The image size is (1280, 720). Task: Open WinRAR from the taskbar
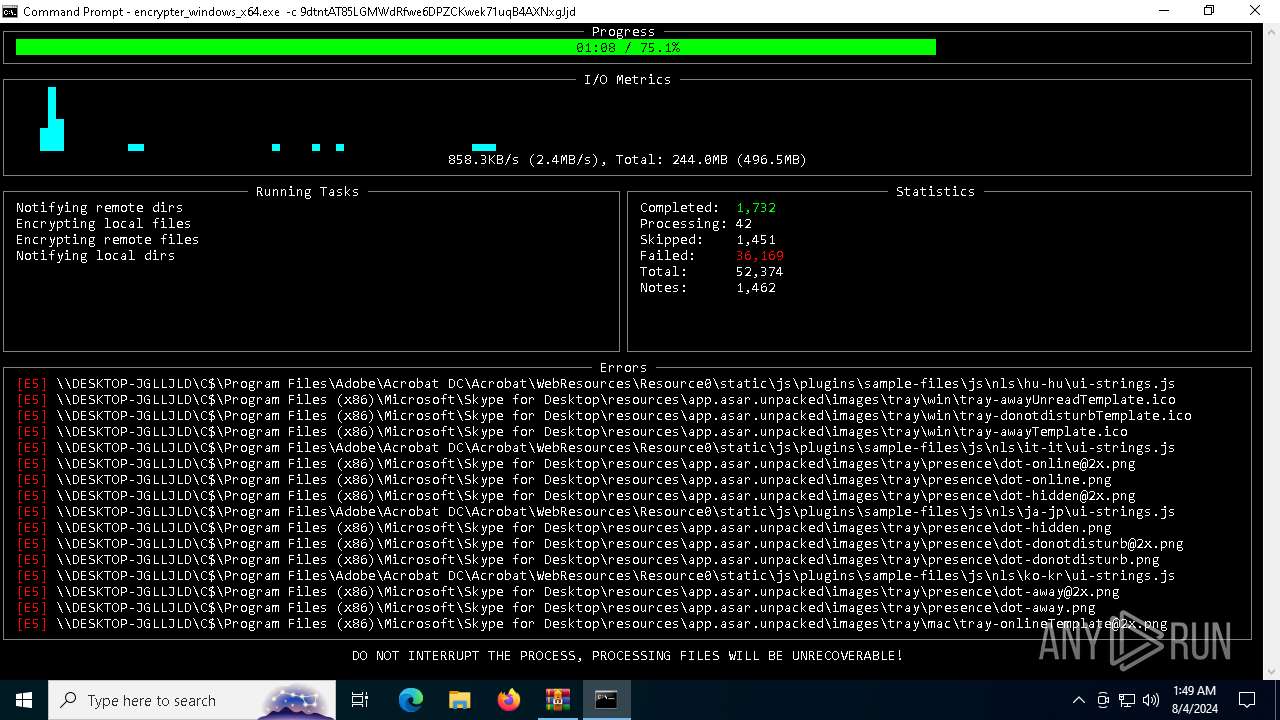pyautogui.click(x=557, y=700)
